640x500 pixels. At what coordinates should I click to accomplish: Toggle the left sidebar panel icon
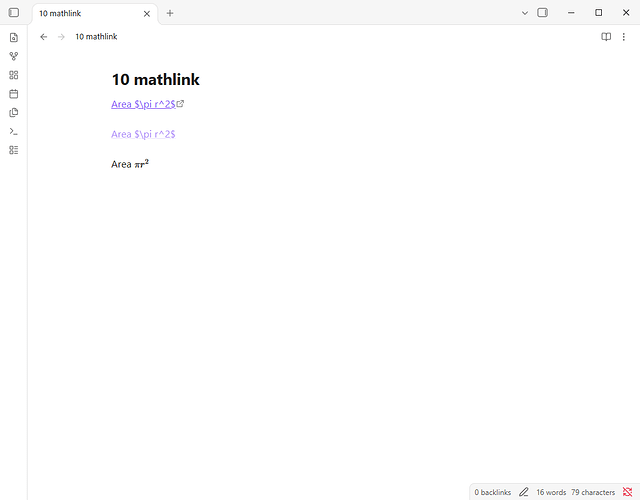14,13
